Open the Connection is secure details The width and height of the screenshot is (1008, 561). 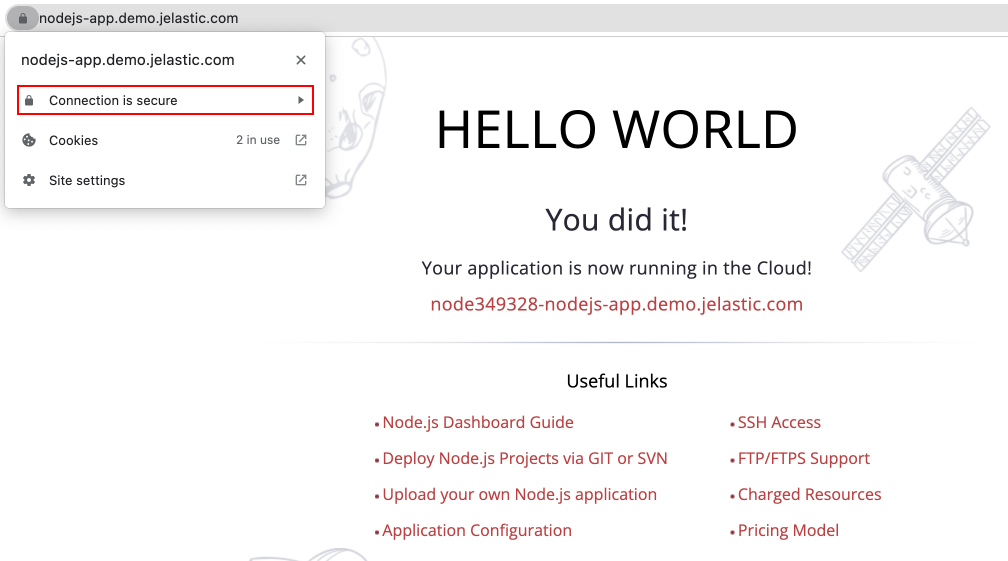point(165,100)
